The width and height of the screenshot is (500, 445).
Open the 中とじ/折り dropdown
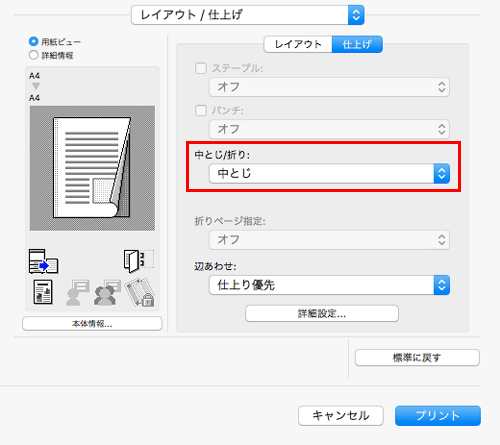click(x=329, y=173)
